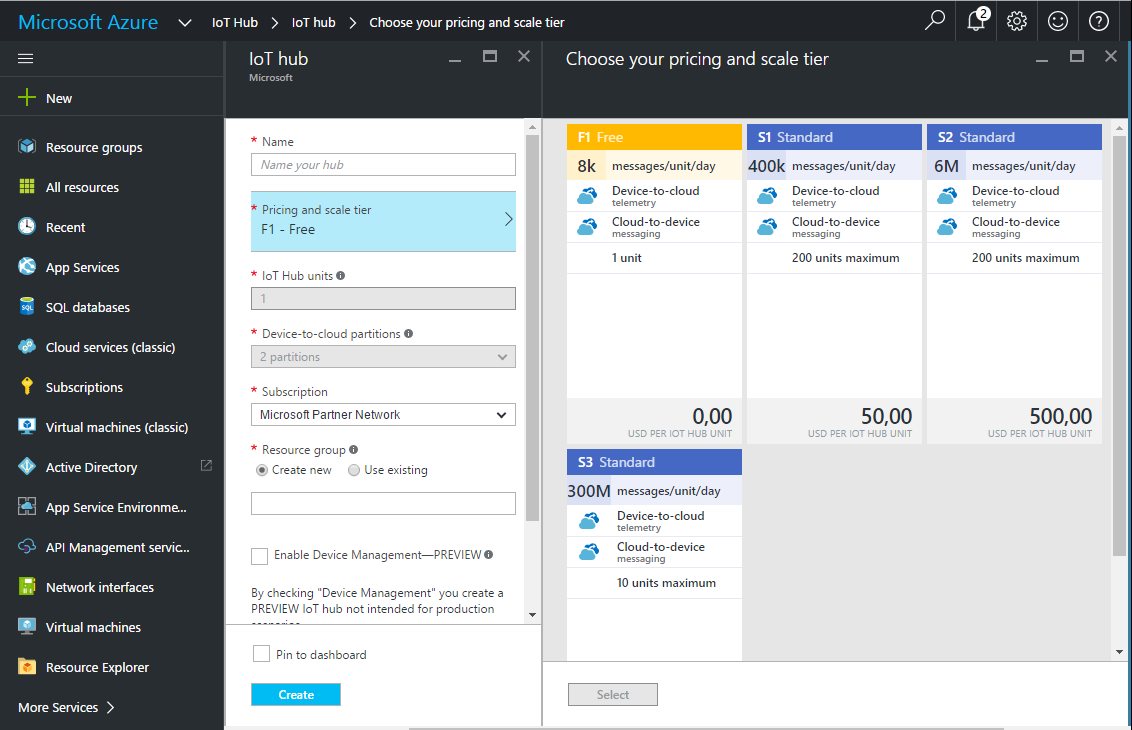Open App Services from the sidebar
The image size is (1132, 730).
82,266
